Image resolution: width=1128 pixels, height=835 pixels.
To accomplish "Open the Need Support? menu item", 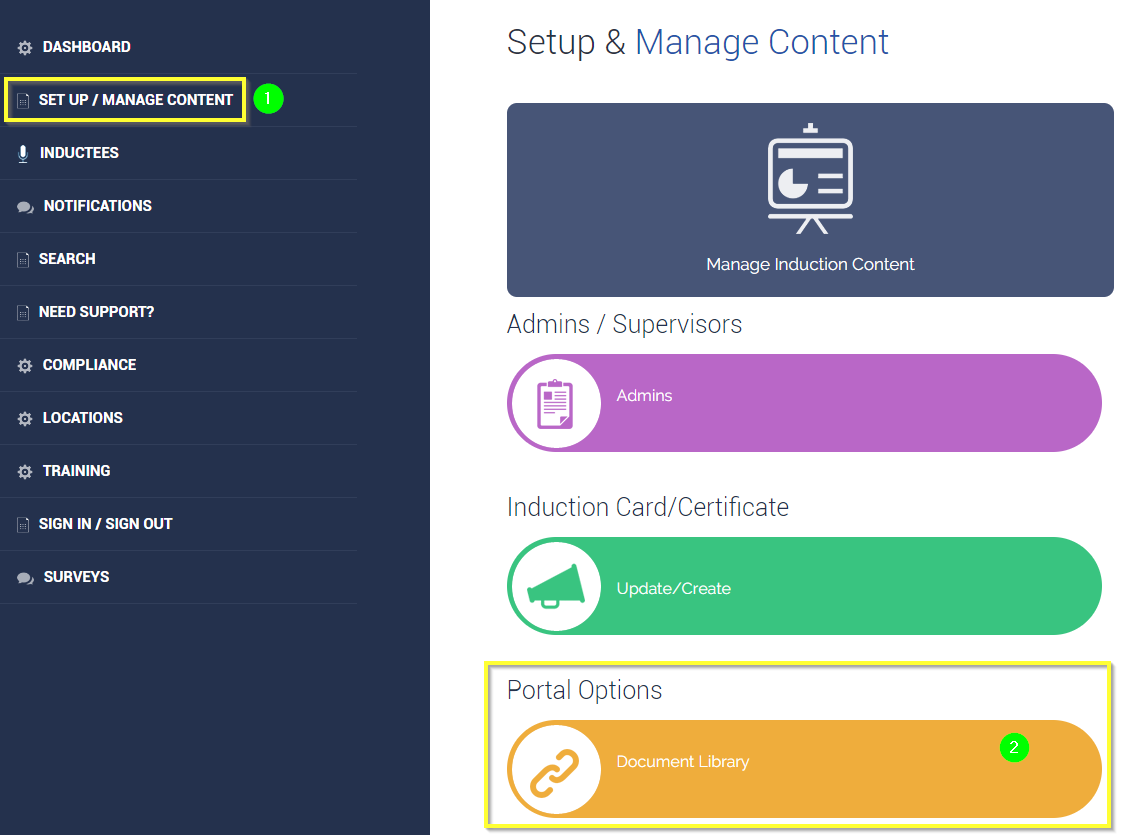I will (96, 312).
